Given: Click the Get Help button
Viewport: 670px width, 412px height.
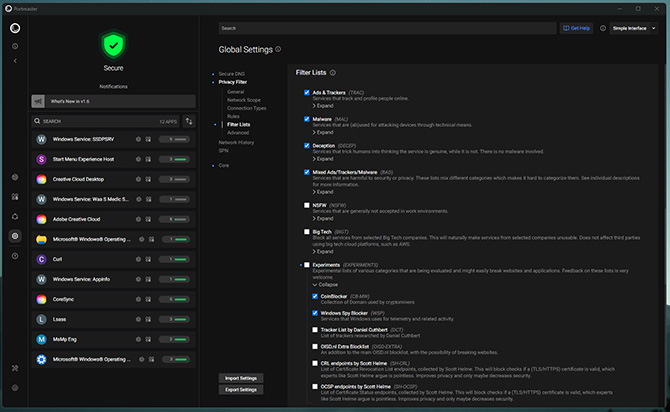Looking at the screenshot, I should click(576, 28).
